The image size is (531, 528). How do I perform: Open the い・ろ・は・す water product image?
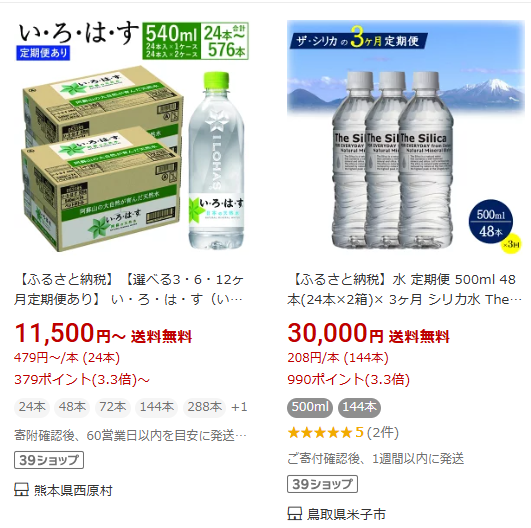tap(132, 136)
